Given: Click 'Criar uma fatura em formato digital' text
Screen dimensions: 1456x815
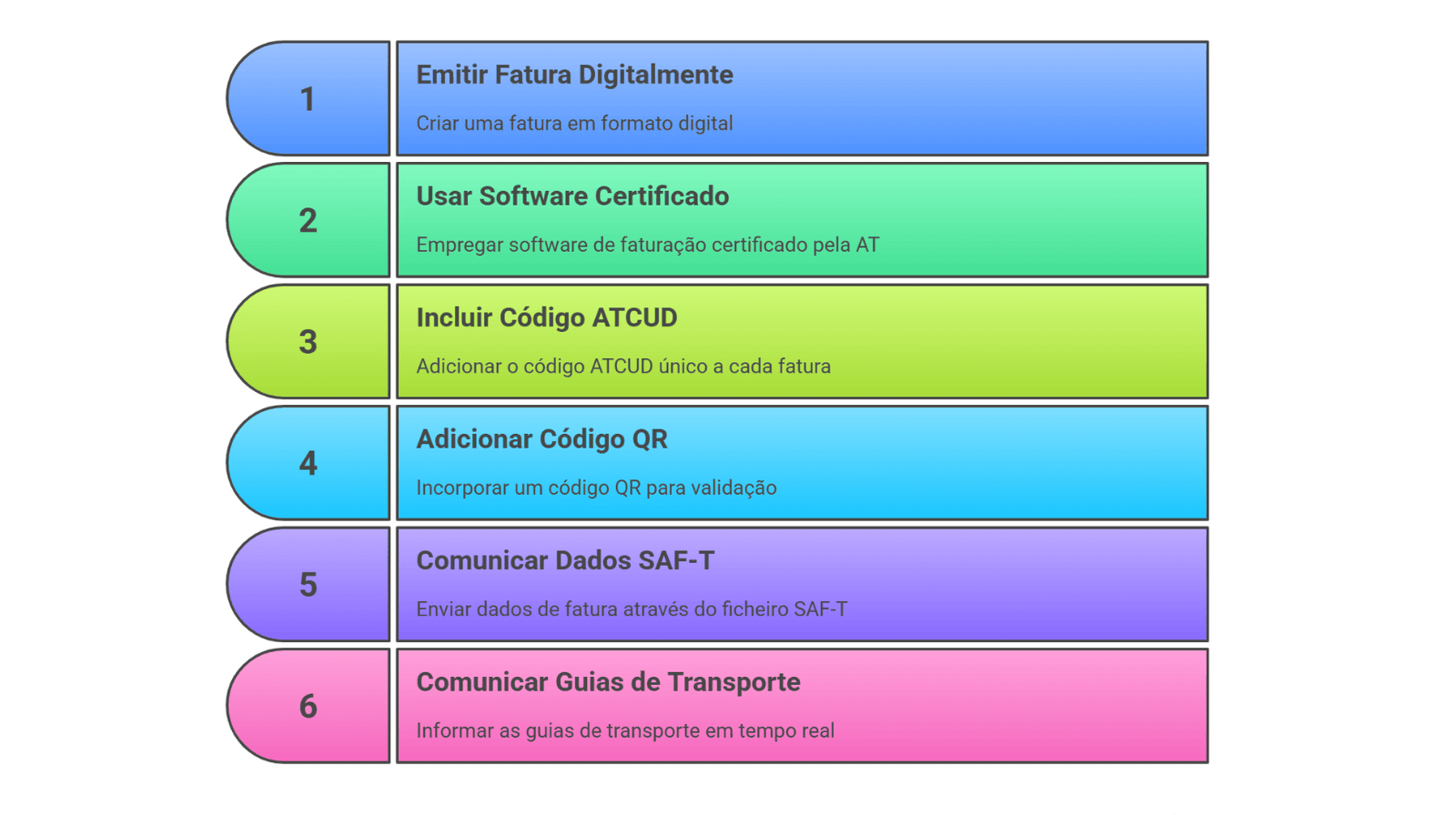Looking at the screenshot, I should tap(574, 124).
